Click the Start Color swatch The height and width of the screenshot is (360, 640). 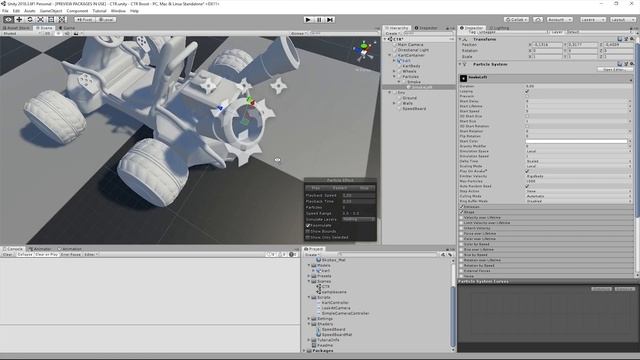point(576,141)
